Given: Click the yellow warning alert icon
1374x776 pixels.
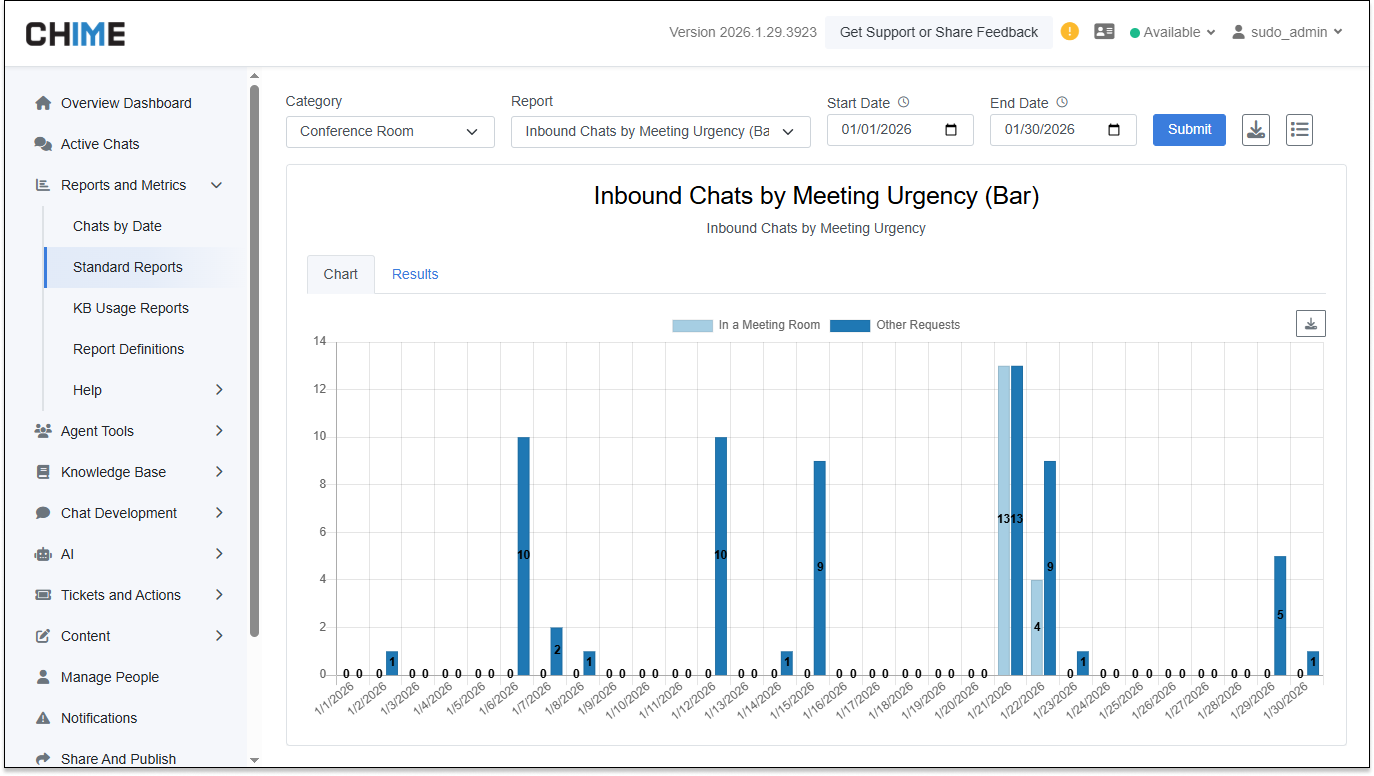Looking at the screenshot, I should (1070, 31).
